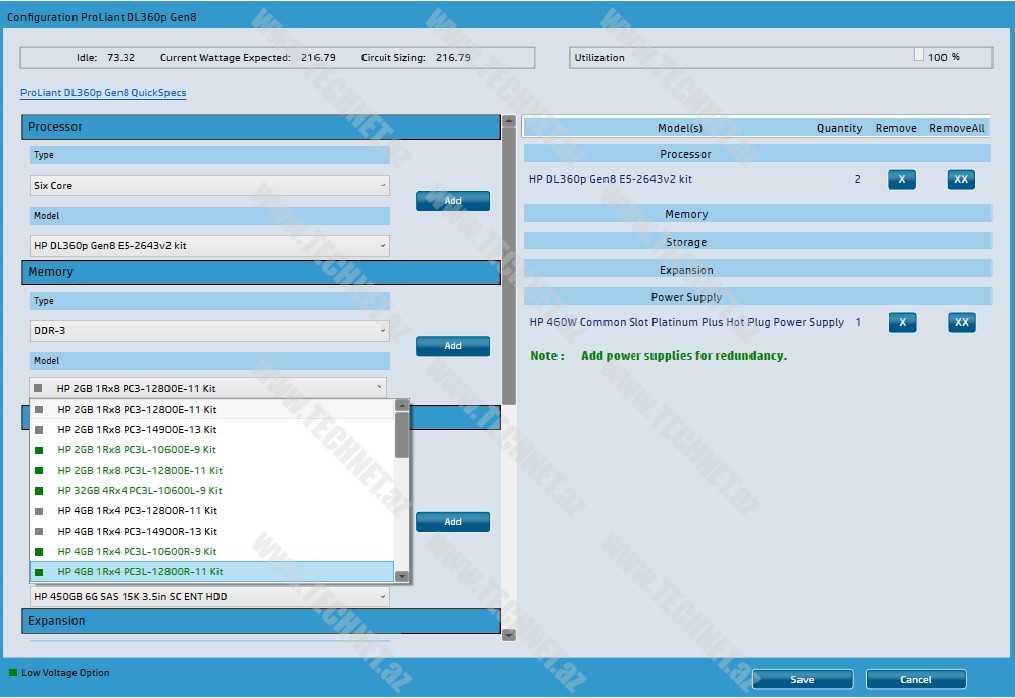Open the HP 450GB SAS HDD dropdown
The image size is (1015, 698).
tap(209, 597)
